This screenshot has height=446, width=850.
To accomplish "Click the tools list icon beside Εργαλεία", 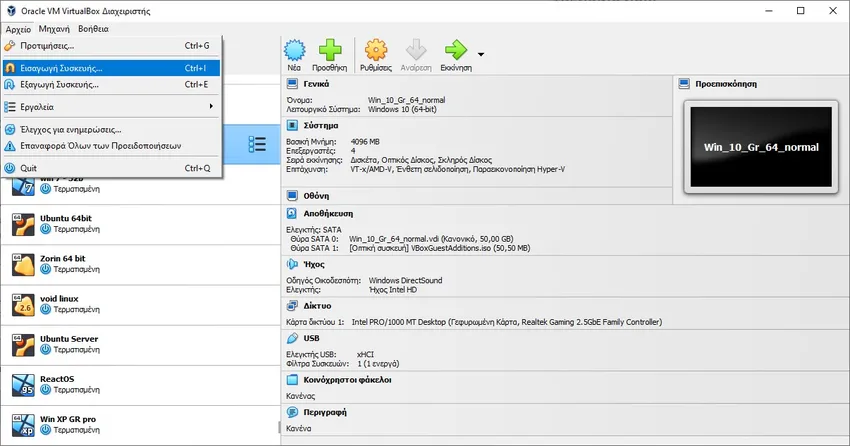I will click(10, 107).
